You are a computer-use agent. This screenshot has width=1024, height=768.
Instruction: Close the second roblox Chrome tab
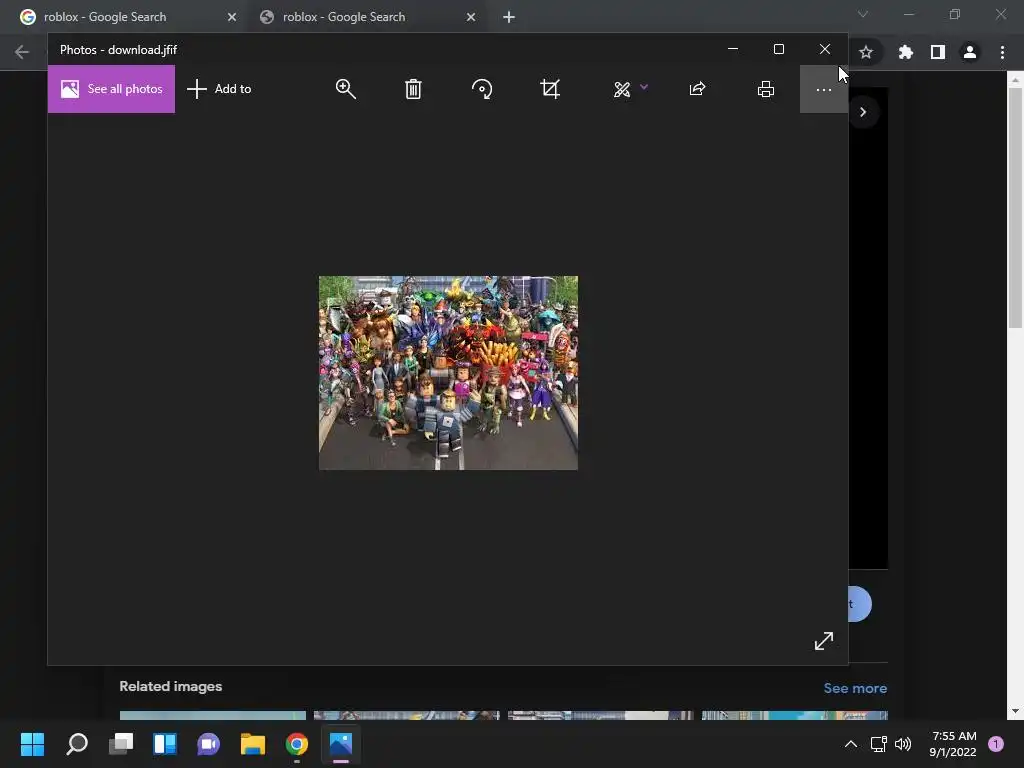pyautogui.click(x=471, y=17)
